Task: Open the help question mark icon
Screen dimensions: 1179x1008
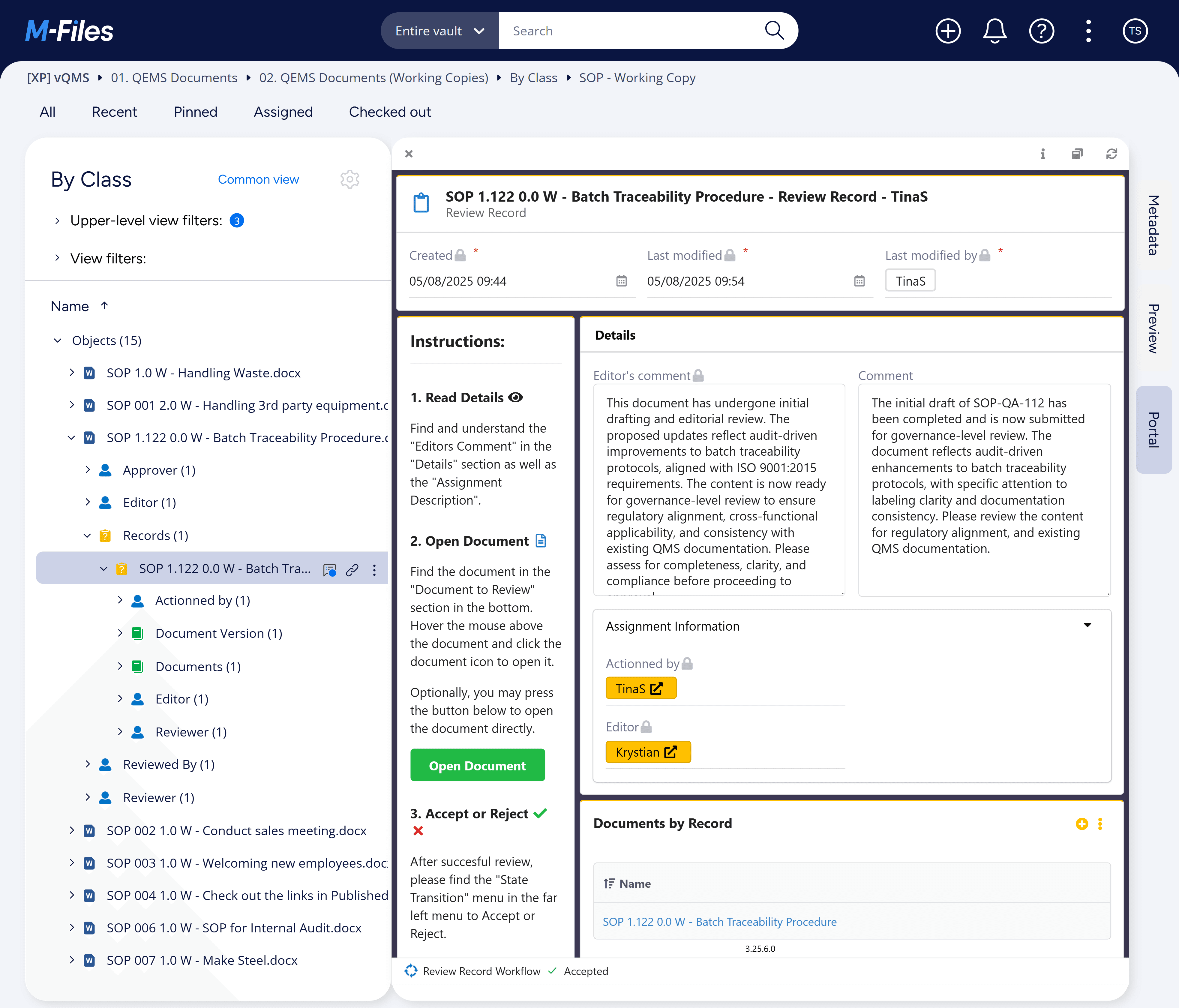Action: [x=1041, y=31]
